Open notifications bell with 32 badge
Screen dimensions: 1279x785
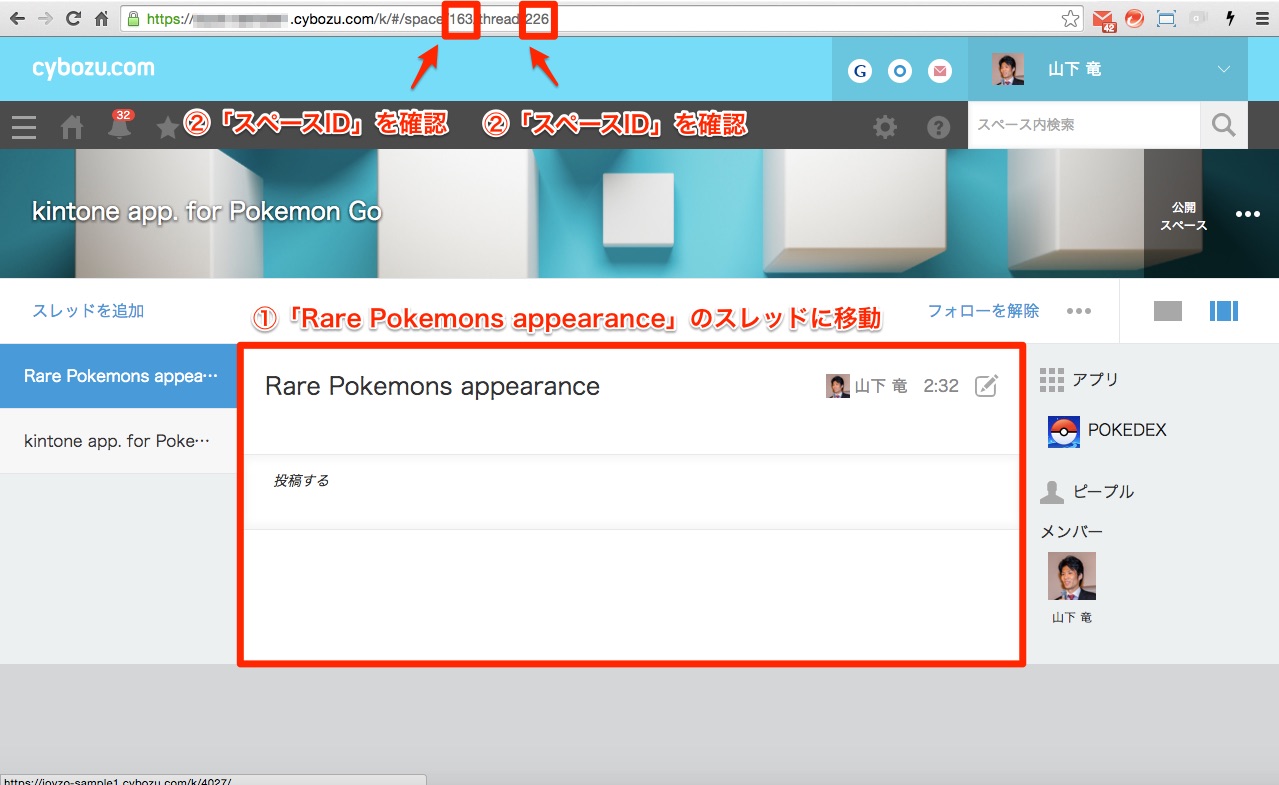120,125
